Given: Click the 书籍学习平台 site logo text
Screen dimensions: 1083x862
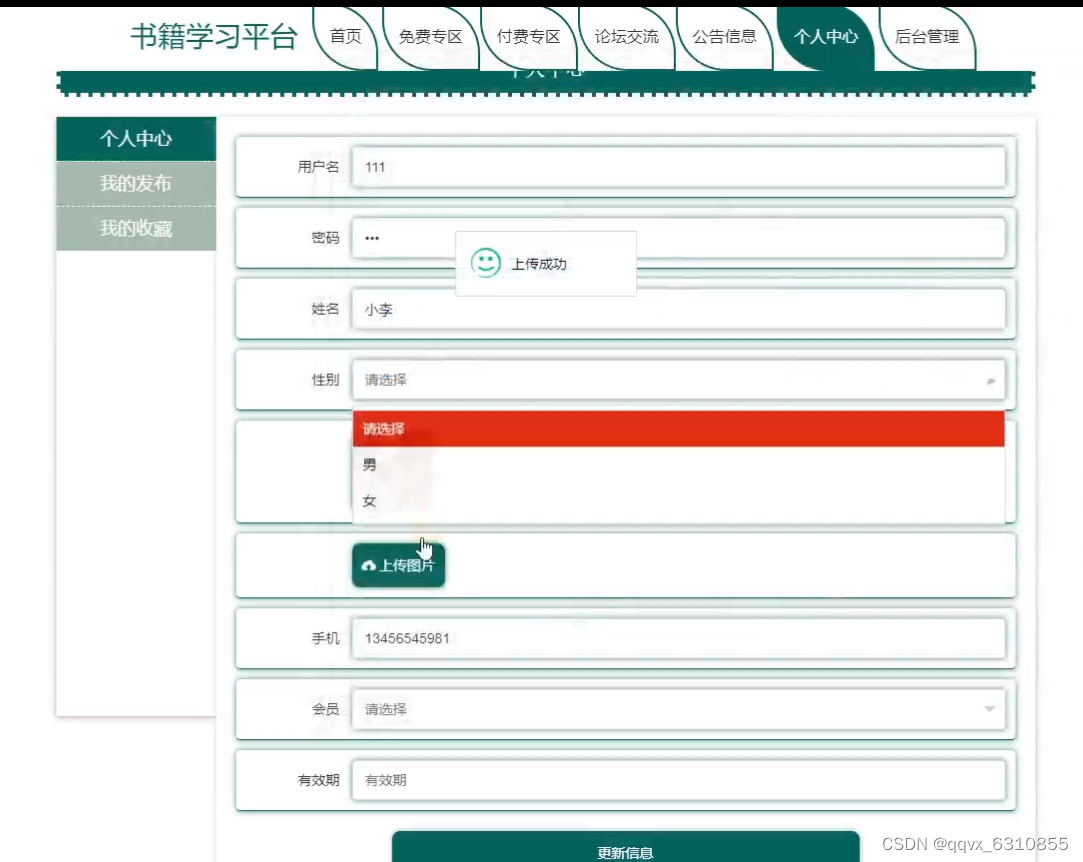Looking at the screenshot, I should (x=213, y=35).
